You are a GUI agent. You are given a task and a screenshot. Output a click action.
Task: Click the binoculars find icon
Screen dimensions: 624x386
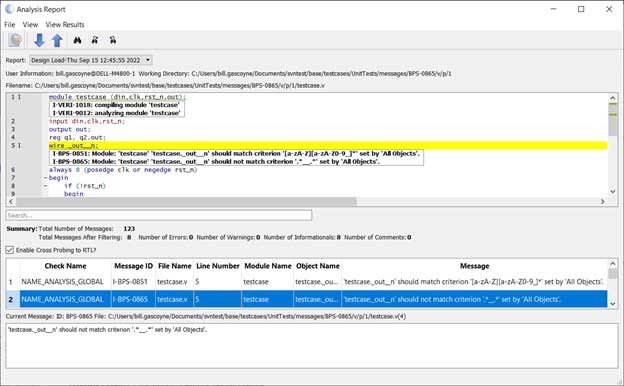77,40
